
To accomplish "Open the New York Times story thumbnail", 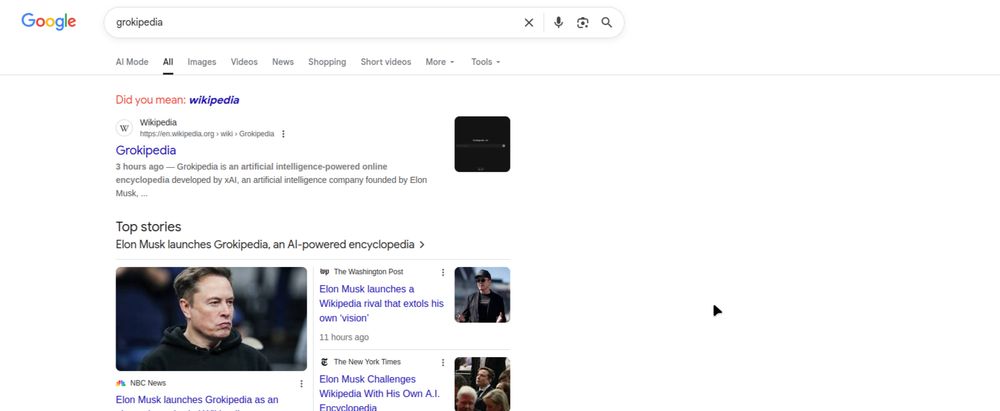I will [482, 384].
